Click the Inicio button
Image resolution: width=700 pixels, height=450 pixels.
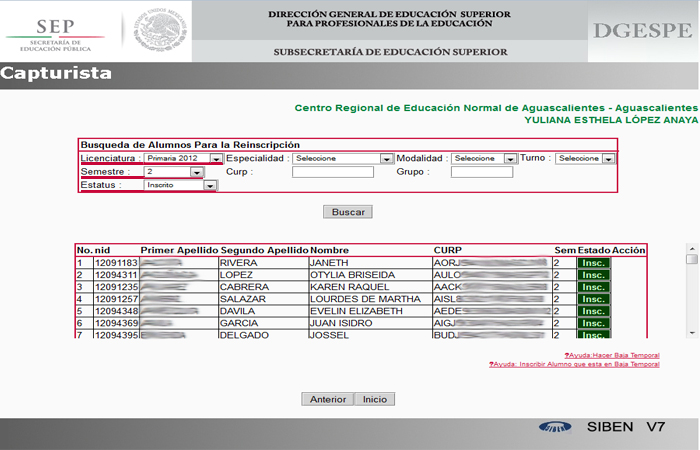click(x=375, y=399)
